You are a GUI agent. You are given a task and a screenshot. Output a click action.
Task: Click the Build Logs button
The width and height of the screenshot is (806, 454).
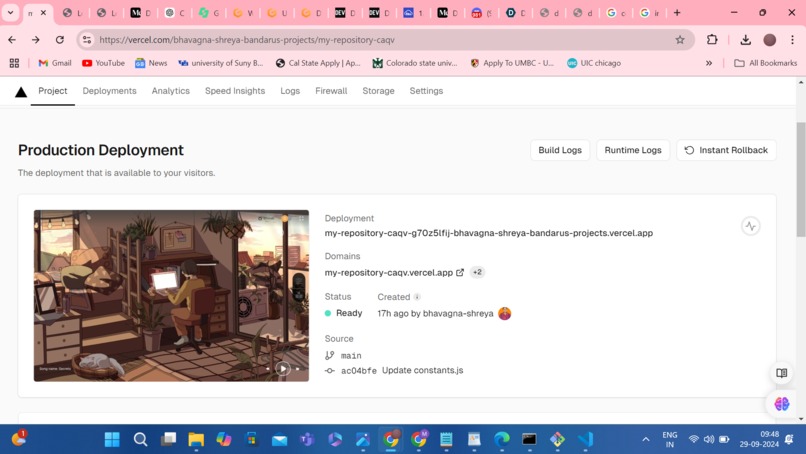pos(560,150)
